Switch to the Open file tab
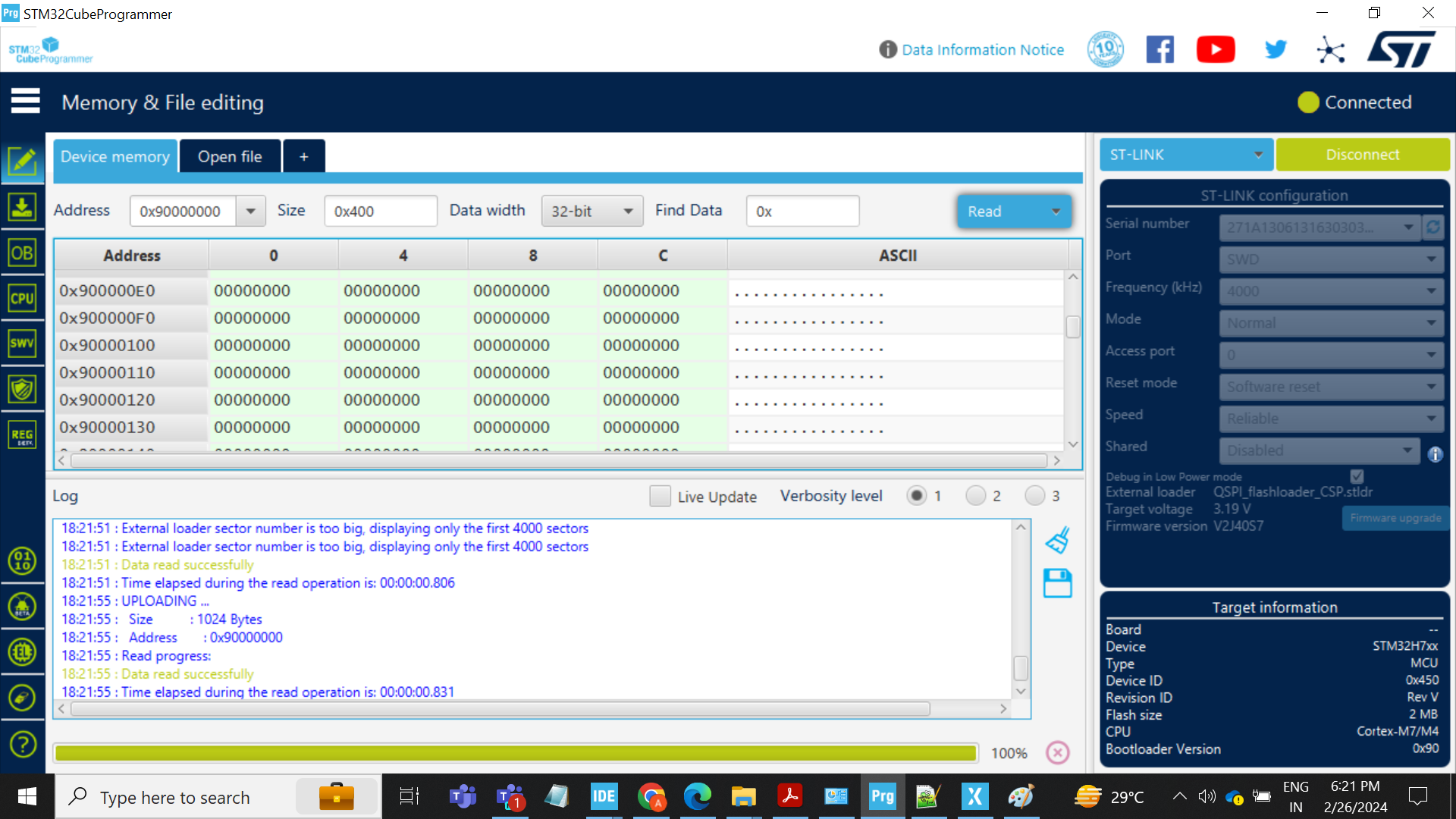Viewport: 1456px width, 819px height. [x=230, y=156]
